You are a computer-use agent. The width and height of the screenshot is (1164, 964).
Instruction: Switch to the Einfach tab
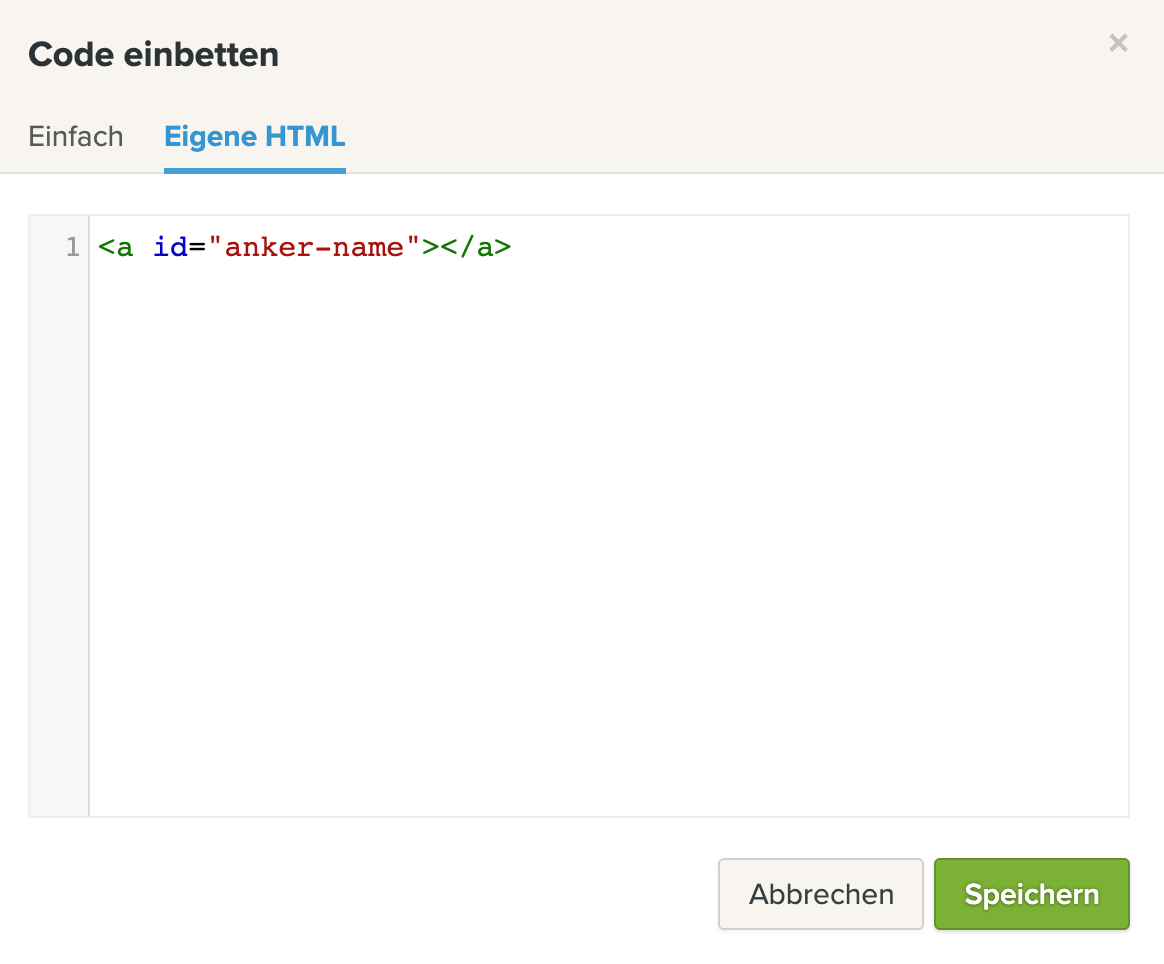(76, 137)
